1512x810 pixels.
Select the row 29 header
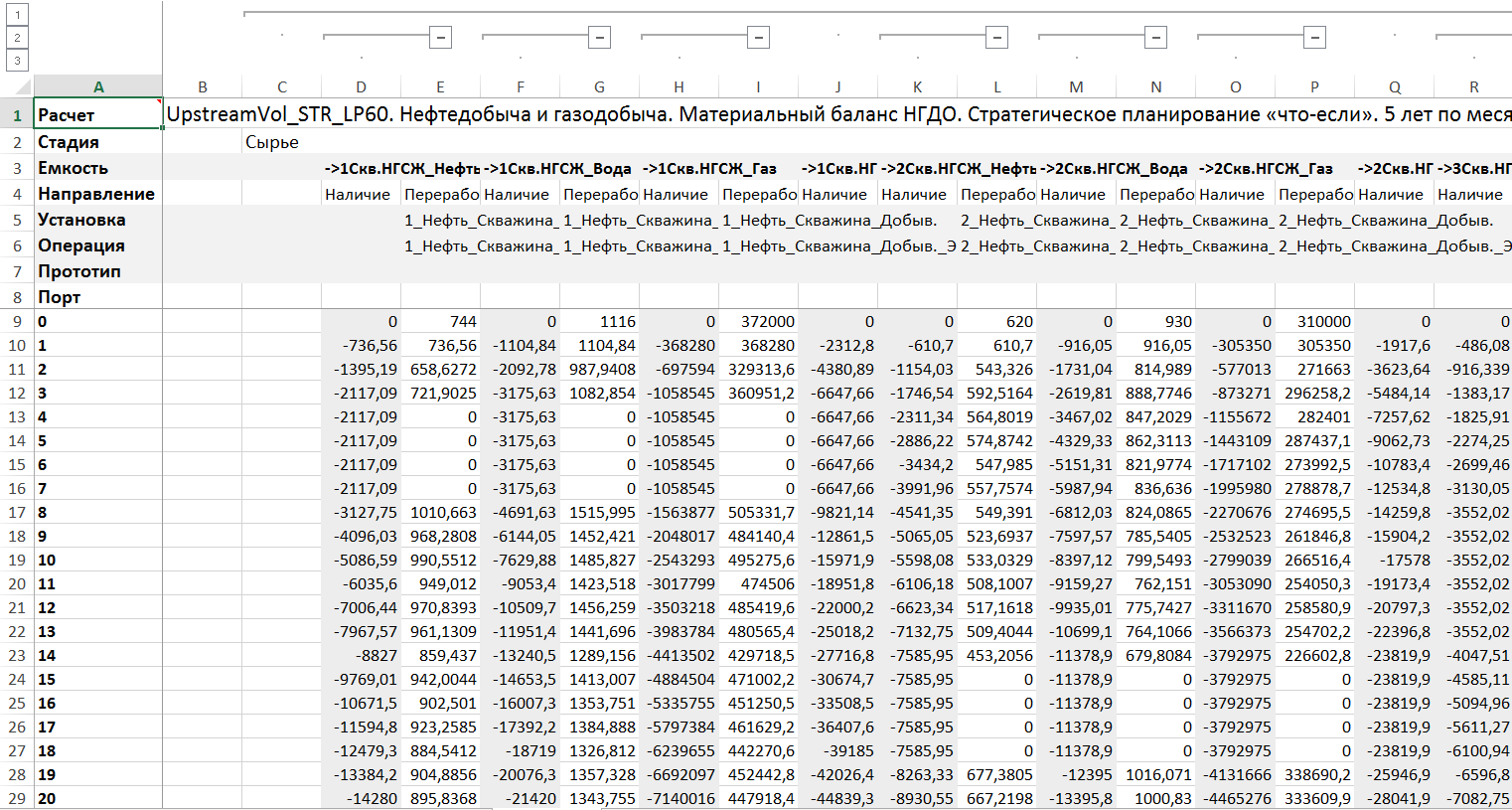17,799
